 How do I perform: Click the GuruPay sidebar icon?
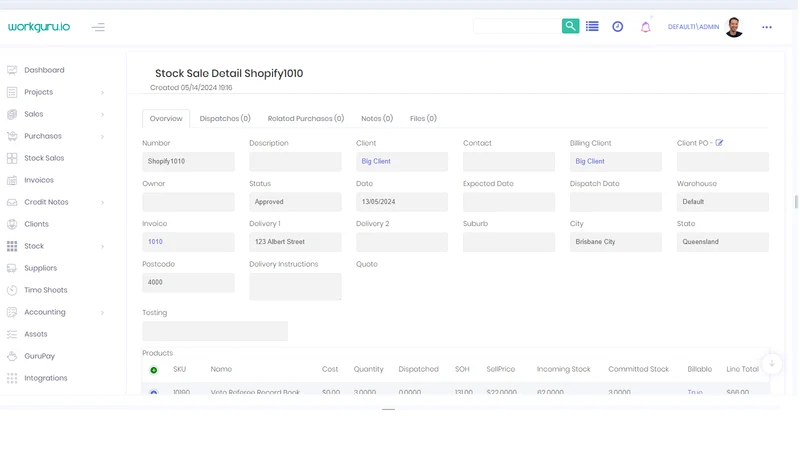pyautogui.click(x=12, y=356)
